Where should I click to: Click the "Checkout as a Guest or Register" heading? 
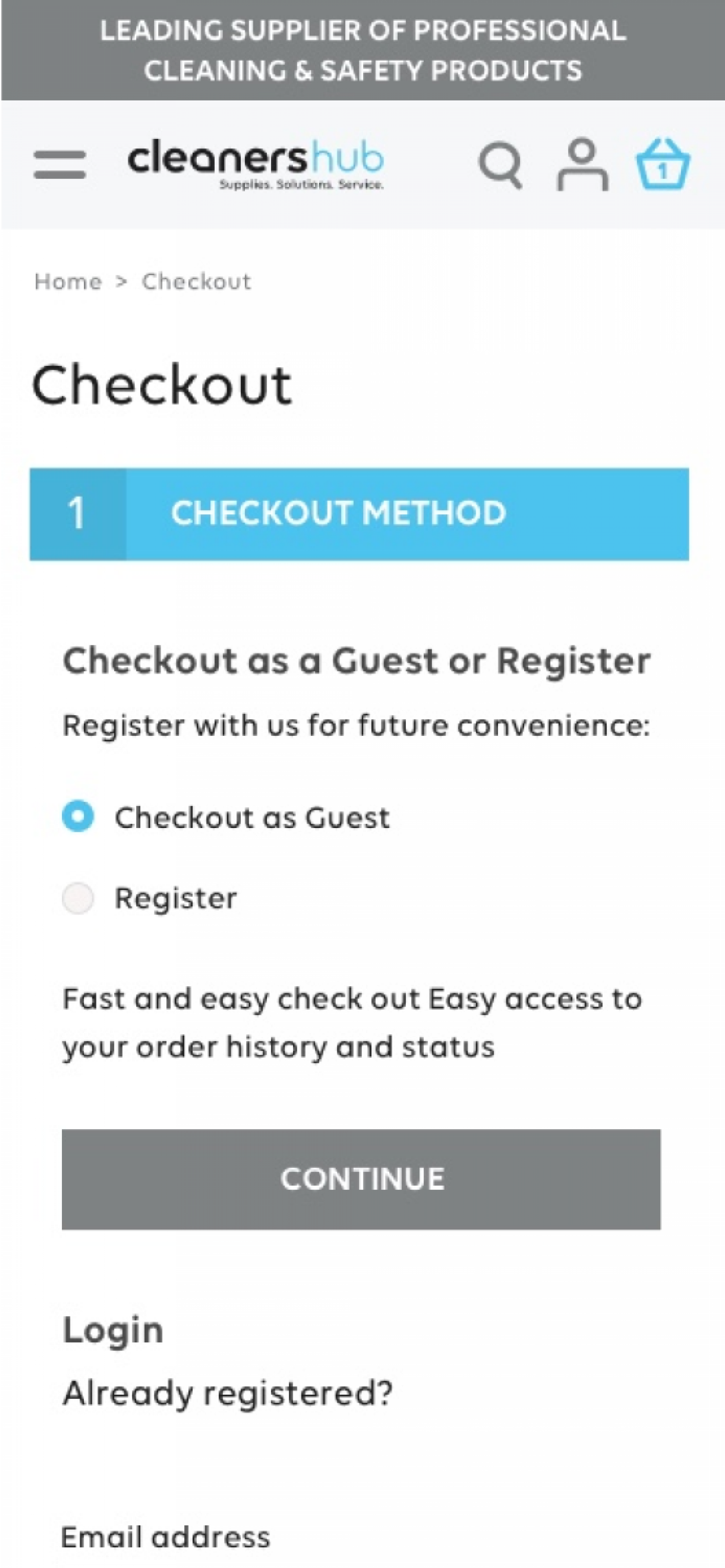(357, 661)
